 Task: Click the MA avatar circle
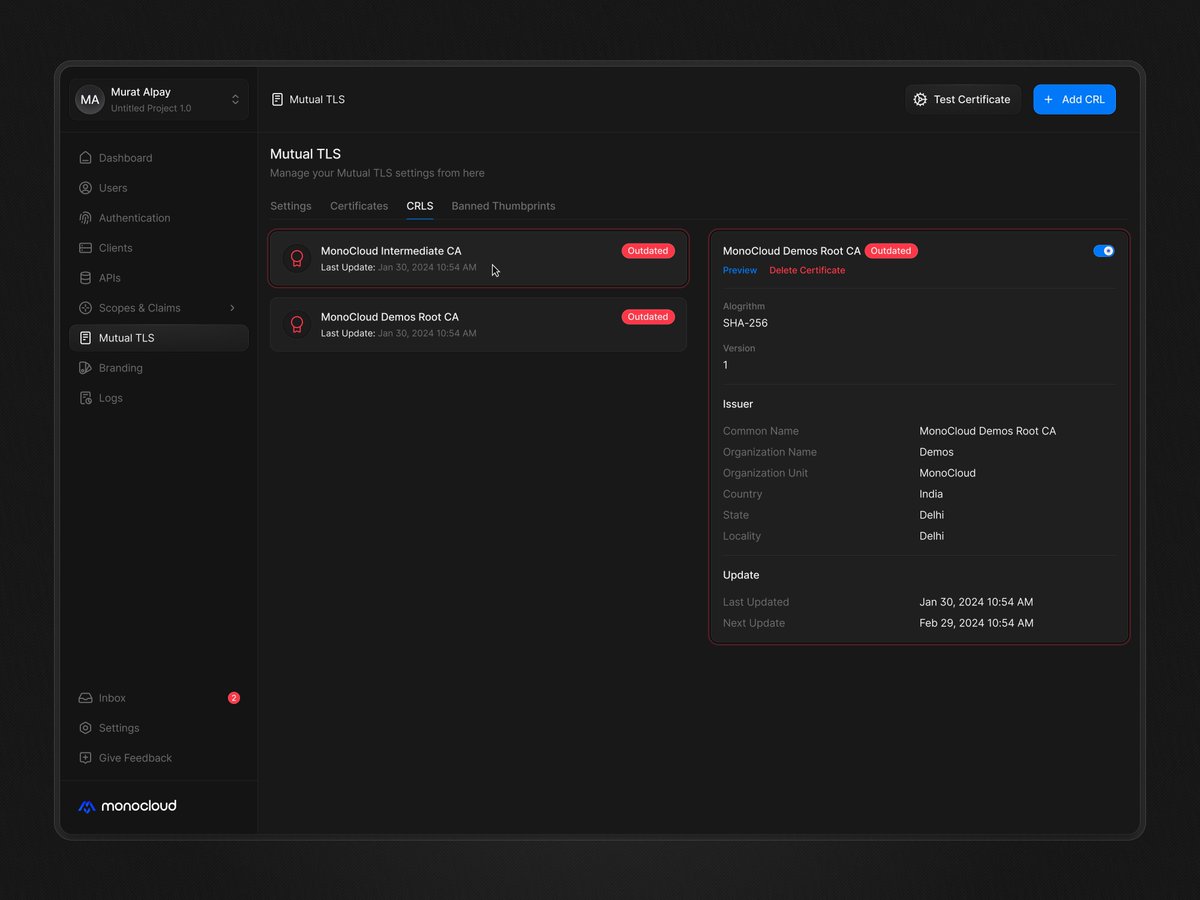[90, 100]
